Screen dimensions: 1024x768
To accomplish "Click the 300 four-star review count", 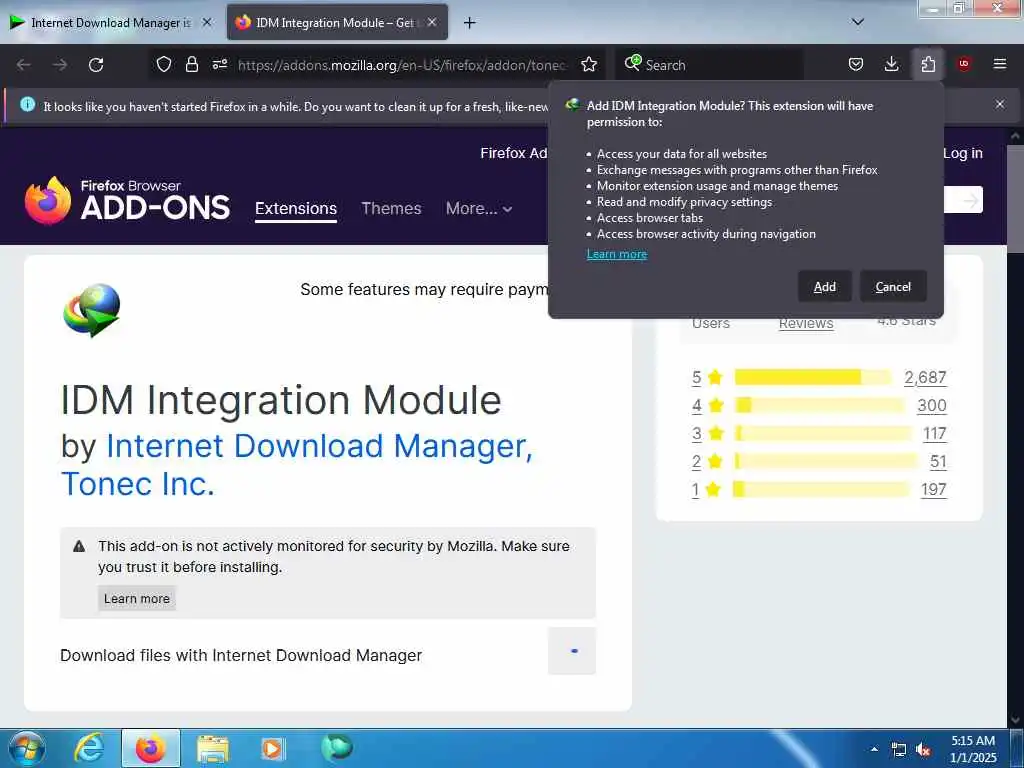I will point(932,405).
